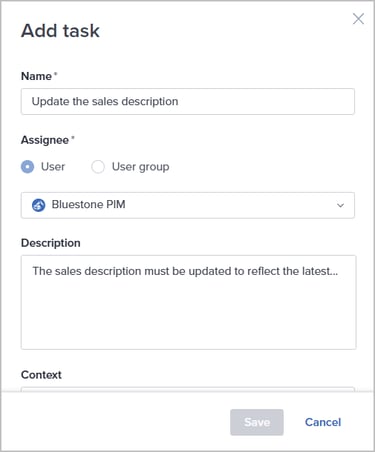Click the 'Update the sales description' text
The width and height of the screenshot is (375, 452).
(105, 101)
